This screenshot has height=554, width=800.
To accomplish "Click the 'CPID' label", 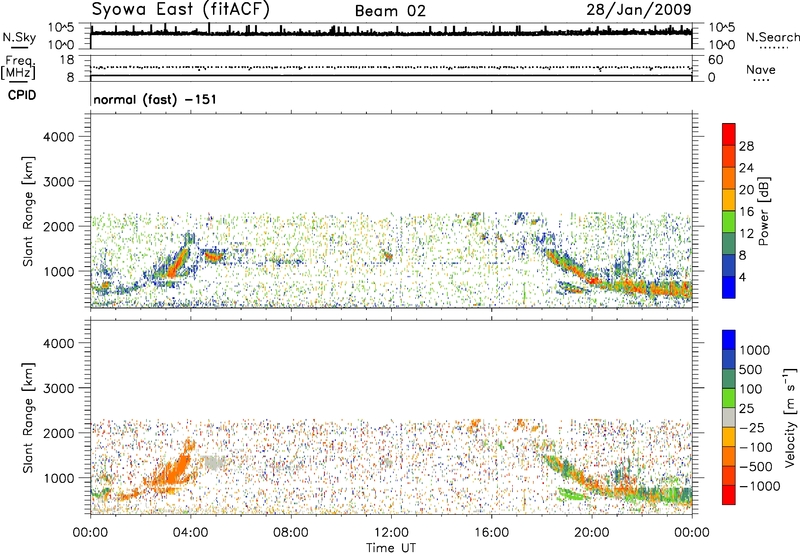I will click(22, 95).
